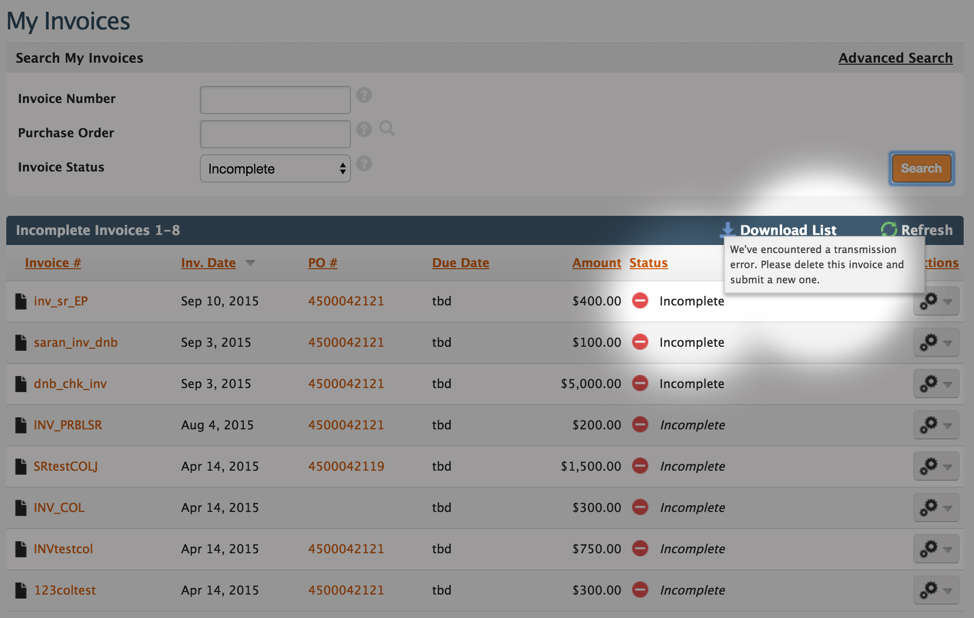Image resolution: width=974 pixels, height=618 pixels.
Task: Sort by the Invoice # column header
Action: click(52, 262)
